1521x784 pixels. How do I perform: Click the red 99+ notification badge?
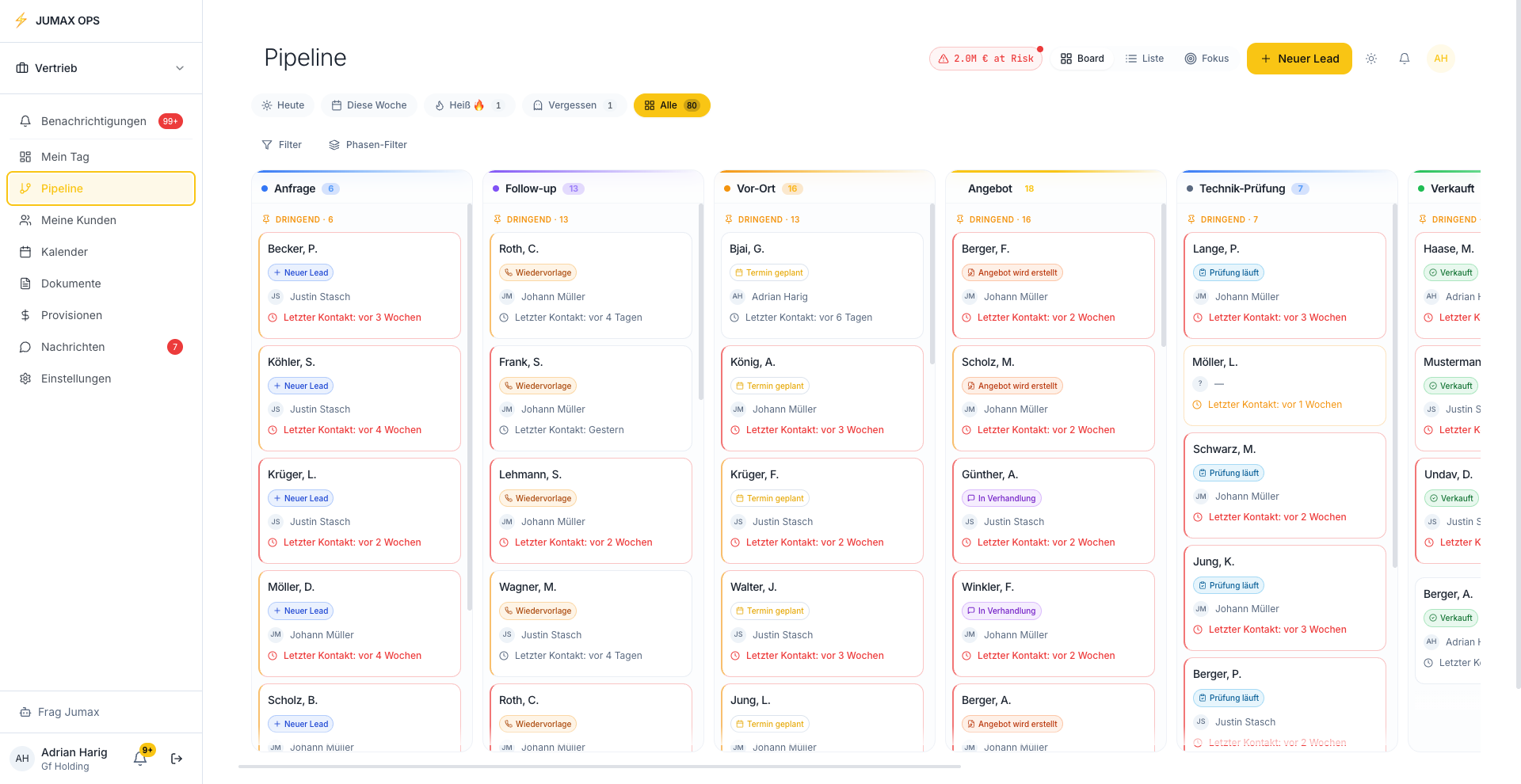click(170, 121)
